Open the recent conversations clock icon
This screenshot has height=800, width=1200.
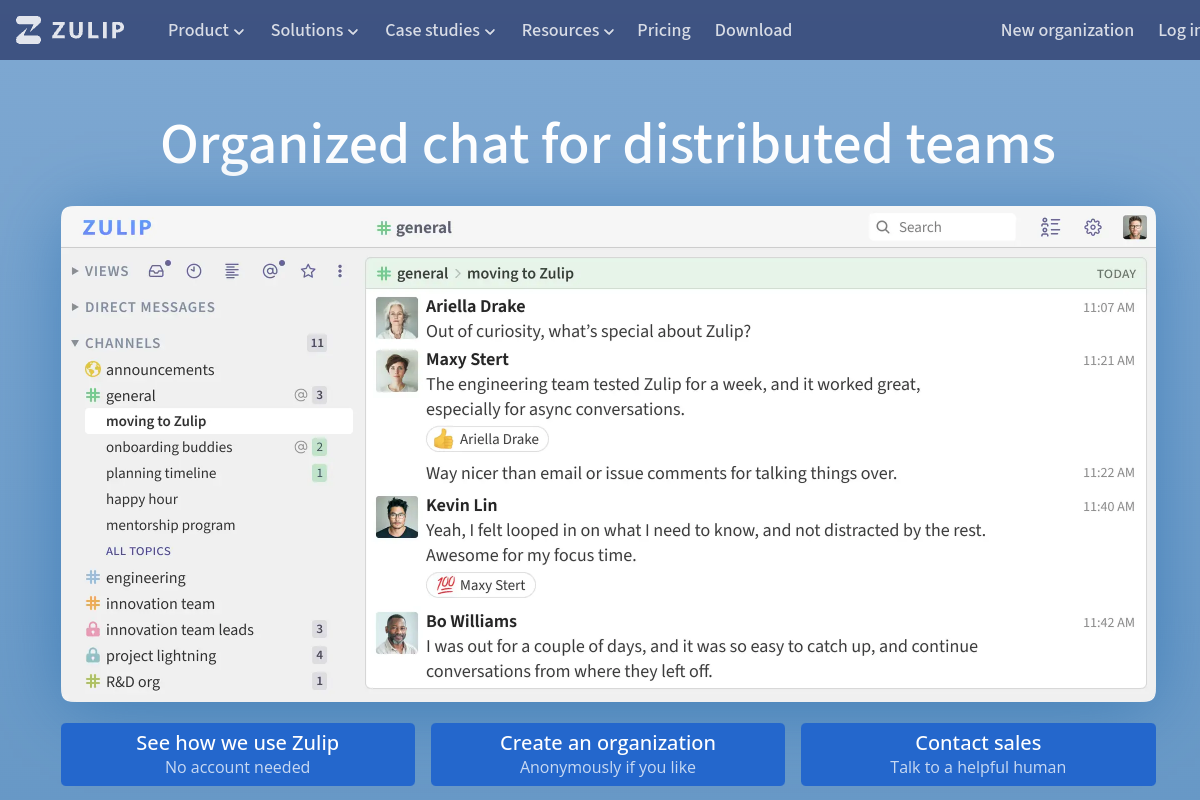(x=194, y=271)
